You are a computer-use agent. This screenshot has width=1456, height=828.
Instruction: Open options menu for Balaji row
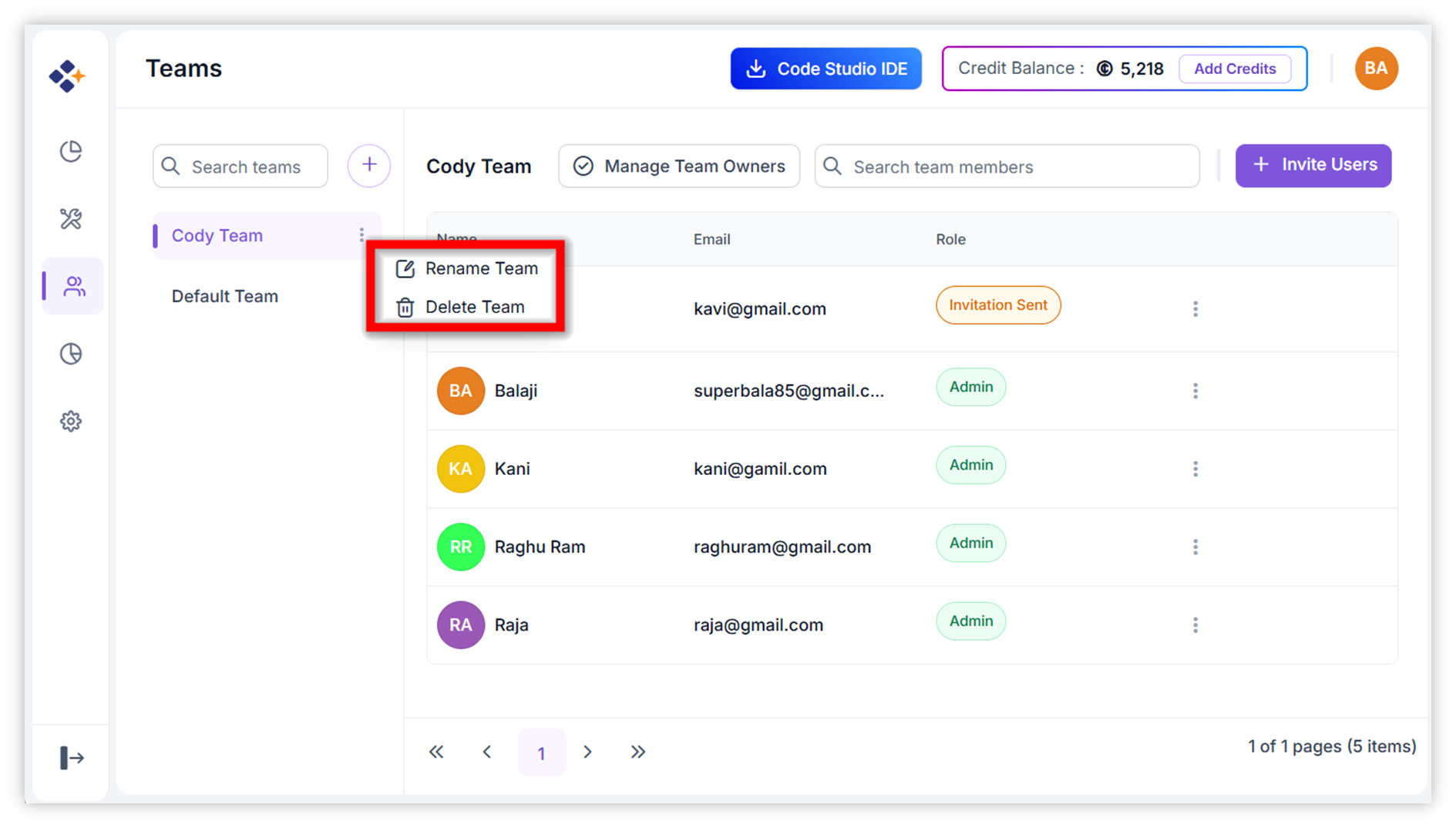[1195, 391]
